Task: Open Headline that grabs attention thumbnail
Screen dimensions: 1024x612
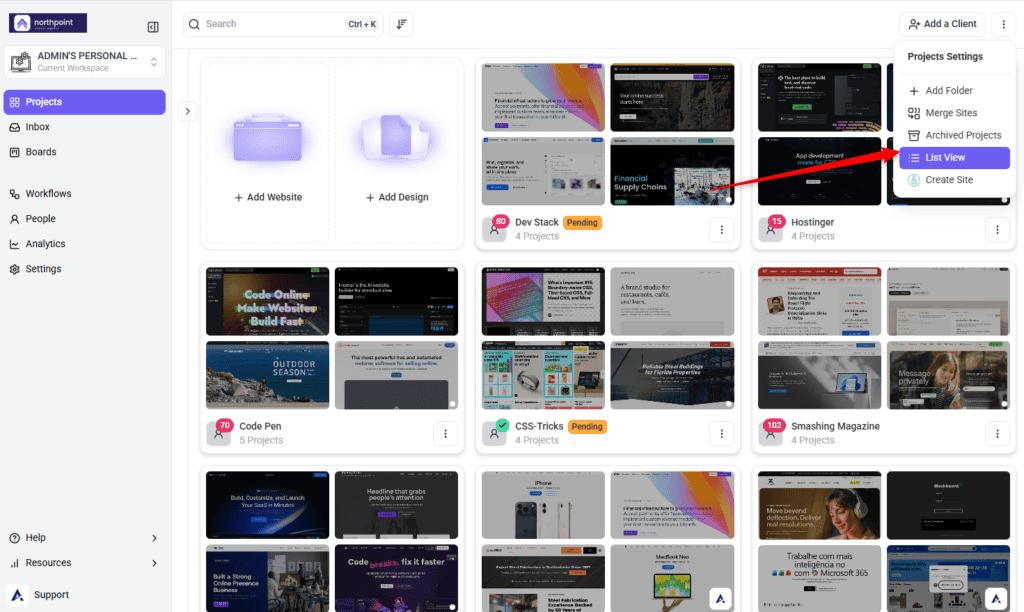Action: tap(396, 505)
